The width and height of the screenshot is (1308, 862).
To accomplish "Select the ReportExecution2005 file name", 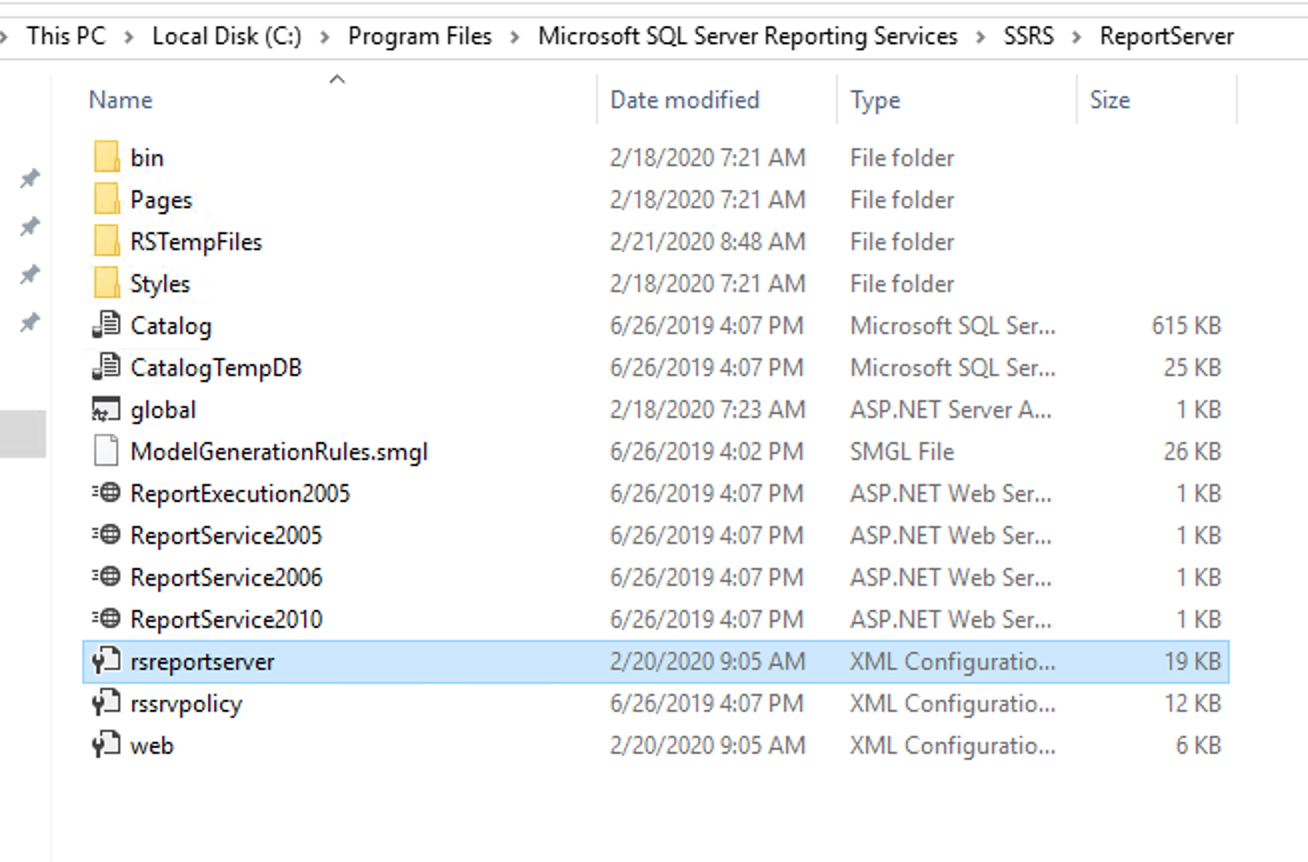I will (x=240, y=494).
